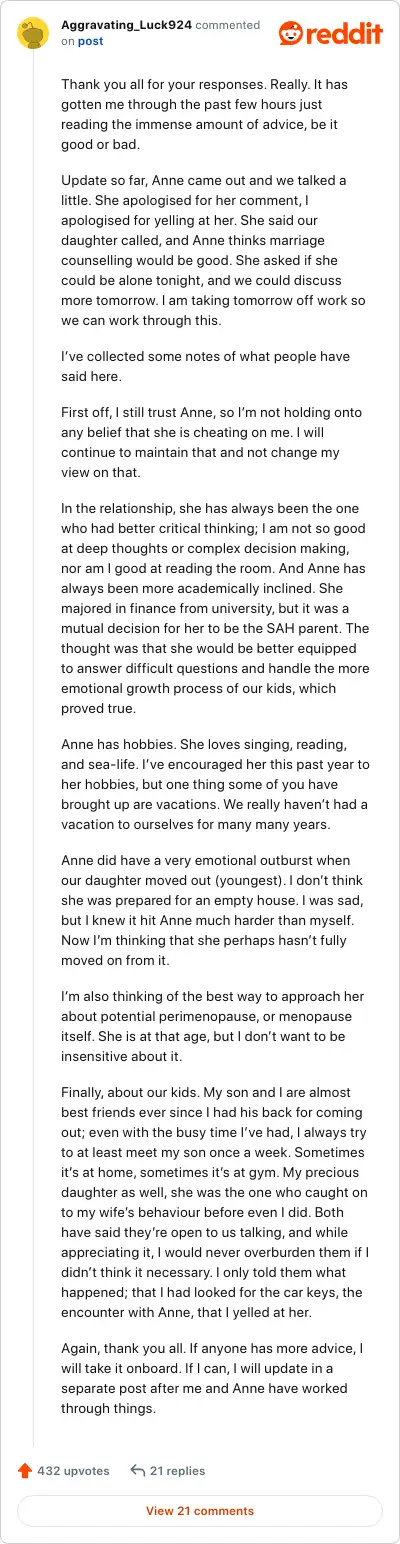Open View 21 comments button
The height and width of the screenshot is (1544, 400).
click(200, 1510)
